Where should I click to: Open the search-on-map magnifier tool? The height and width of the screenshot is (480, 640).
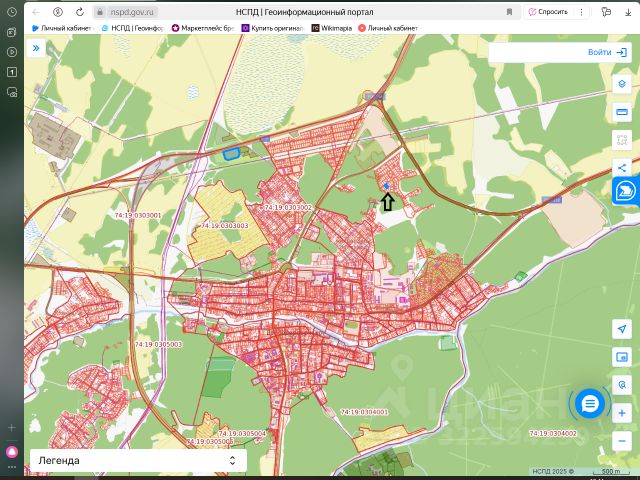click(622, 385)
